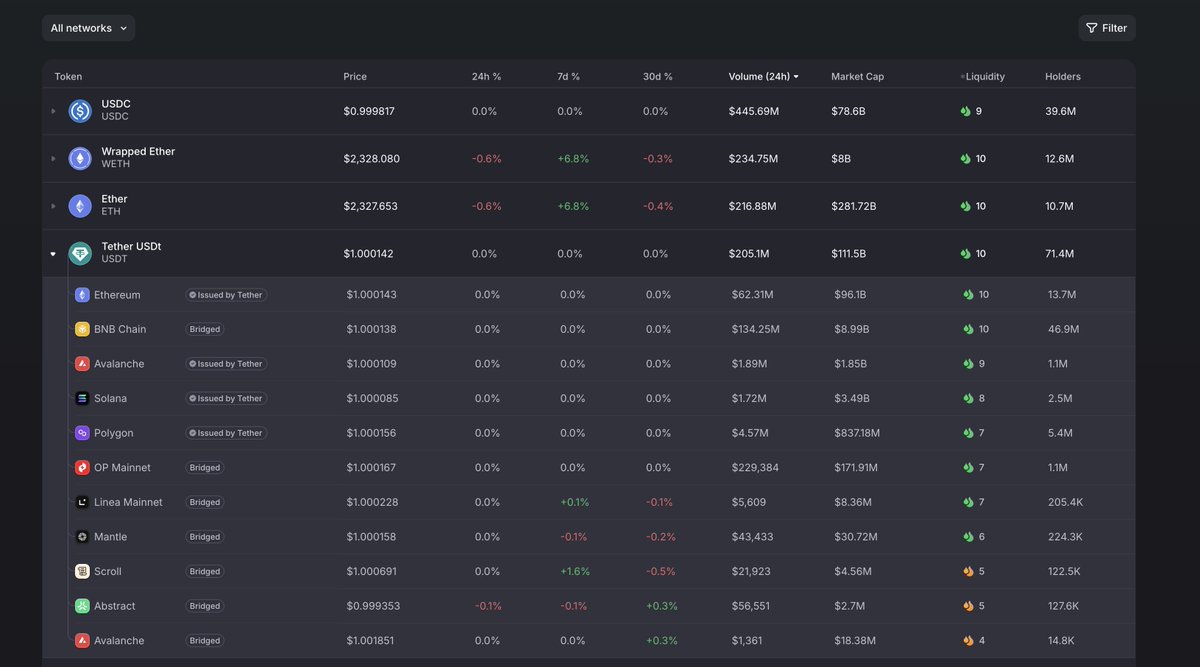The image size is (1200, 667).
Task: Open the All networks dropdown
Action: click(88, 28)
